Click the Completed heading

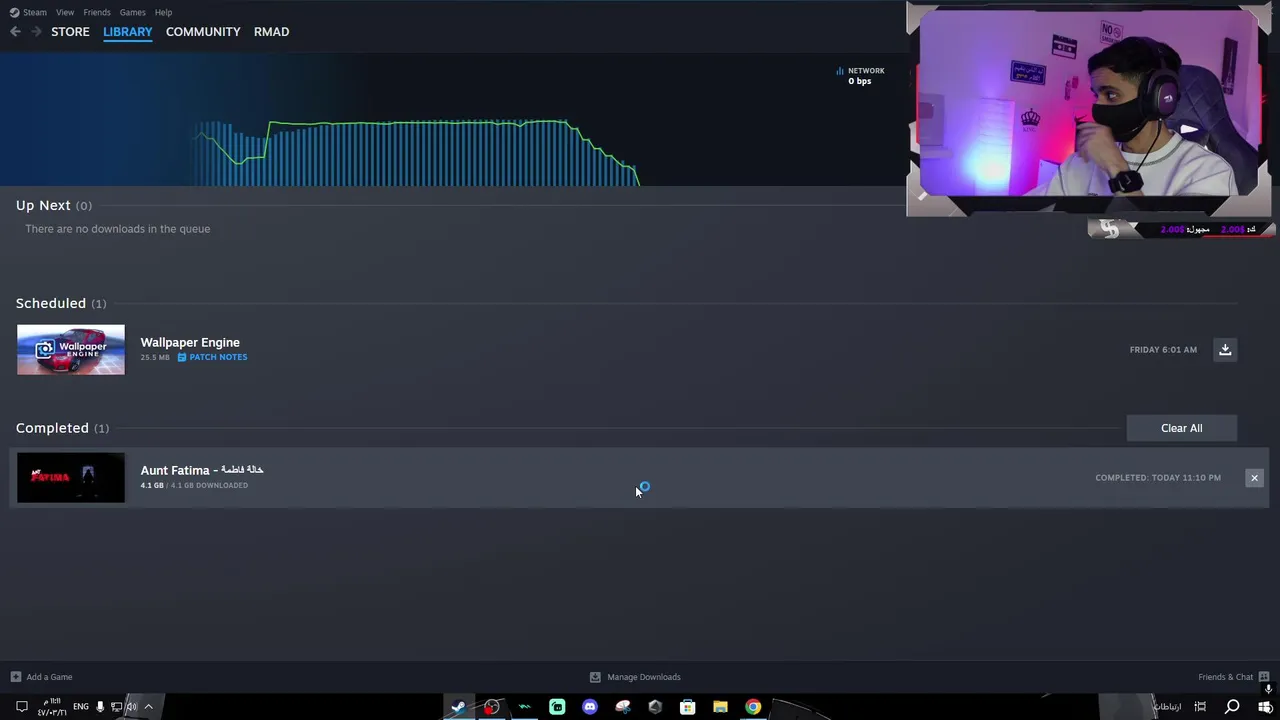click(x=52, y=428)
